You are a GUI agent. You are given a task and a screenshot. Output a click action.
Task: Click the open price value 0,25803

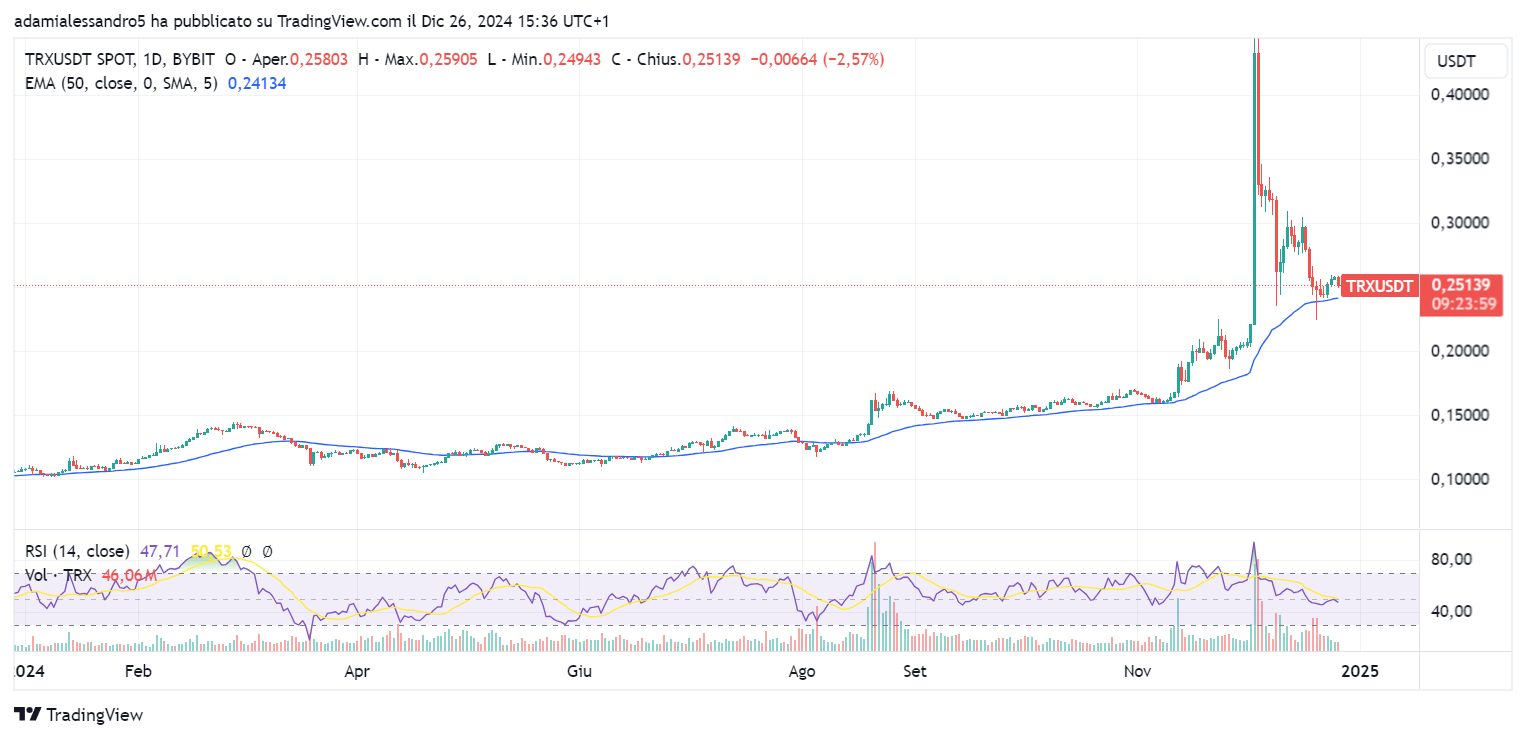(319, 60)
